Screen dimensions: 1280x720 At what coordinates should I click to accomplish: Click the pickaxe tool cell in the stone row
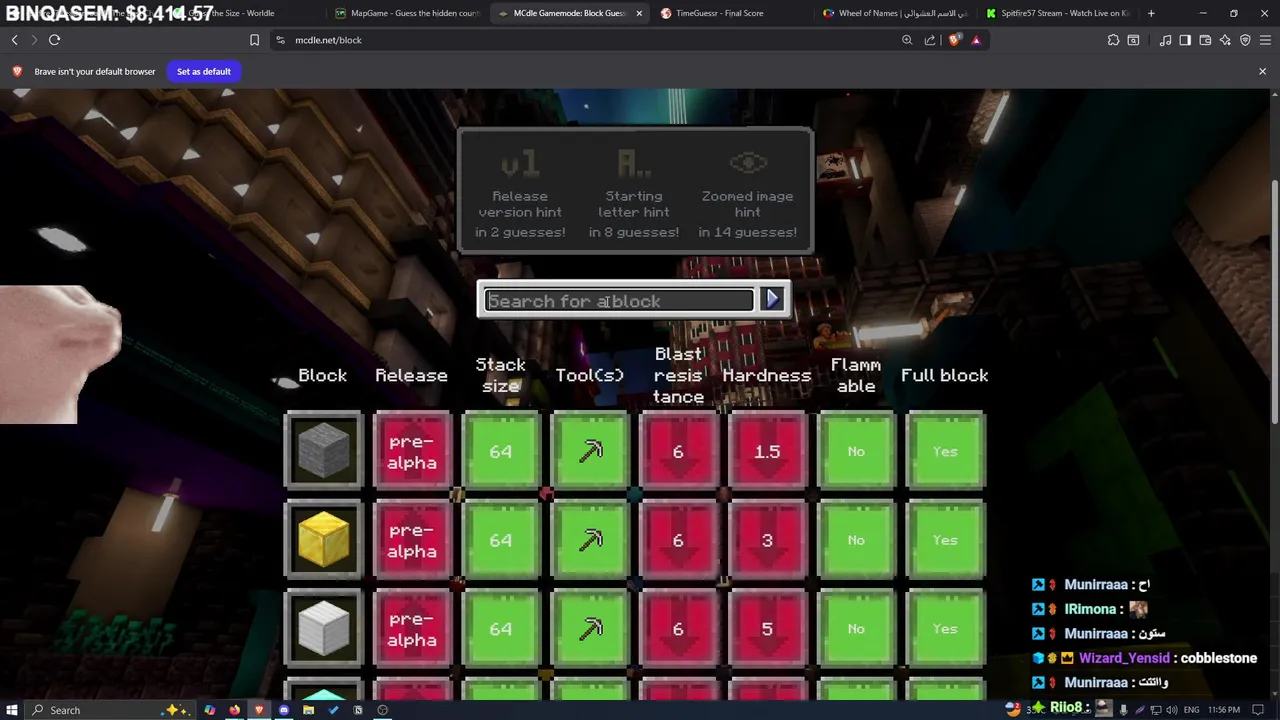pos(590,451)
